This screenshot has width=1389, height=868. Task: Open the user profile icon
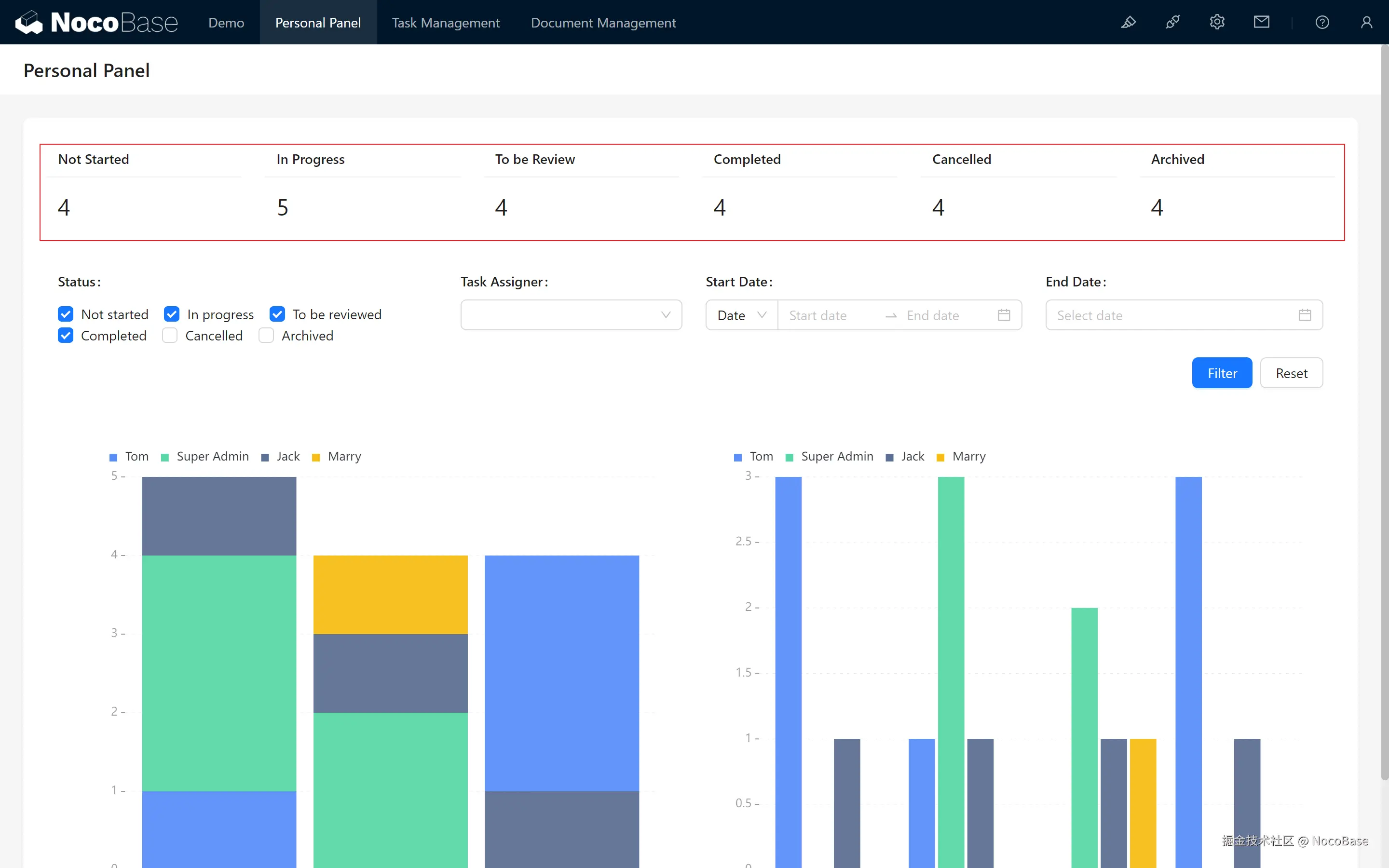pyautogui.click(x=1366, y=22)
